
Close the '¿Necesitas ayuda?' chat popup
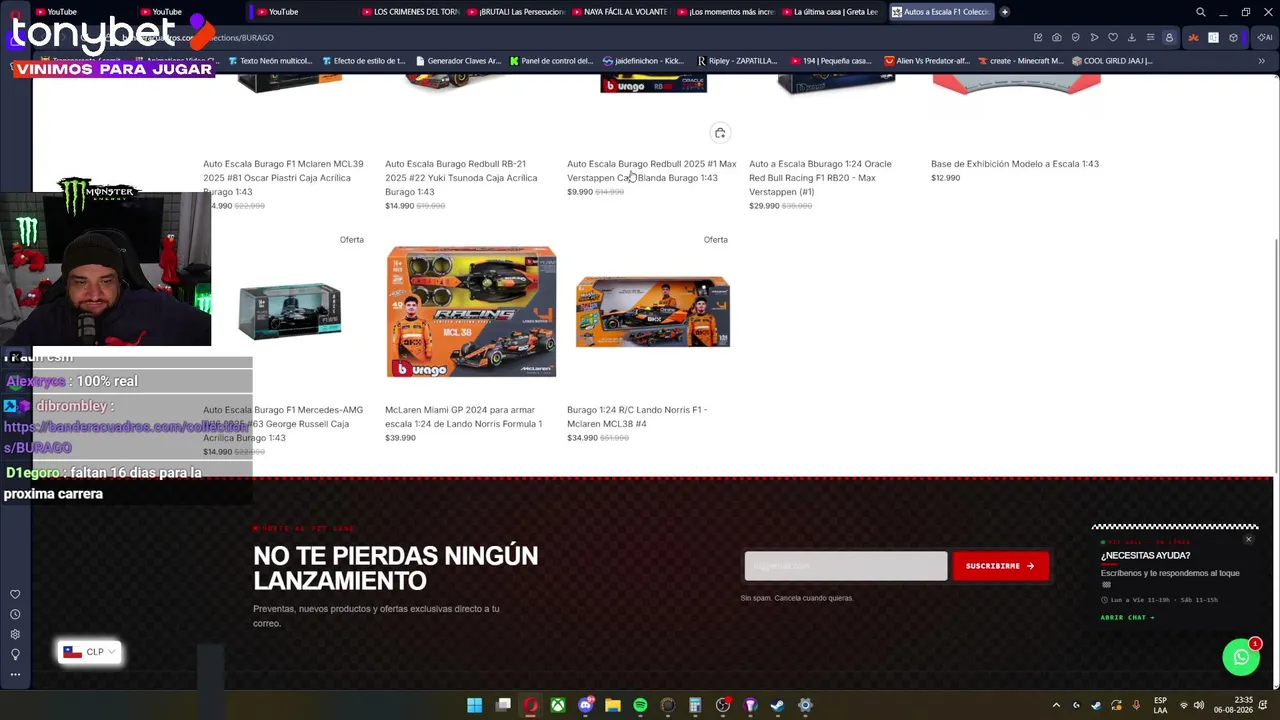[1248, 540]
